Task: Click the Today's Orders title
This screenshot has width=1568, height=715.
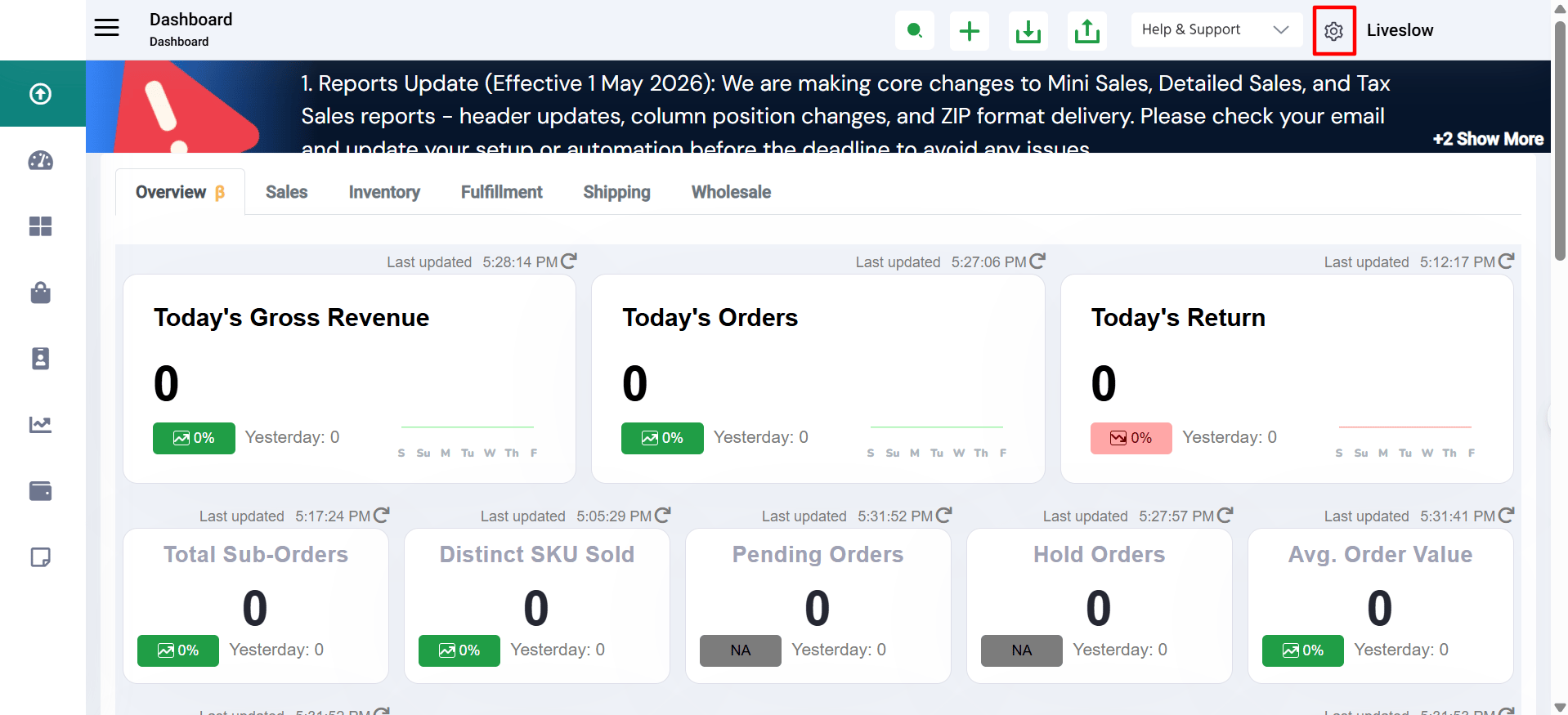Action: coord(710,318)
